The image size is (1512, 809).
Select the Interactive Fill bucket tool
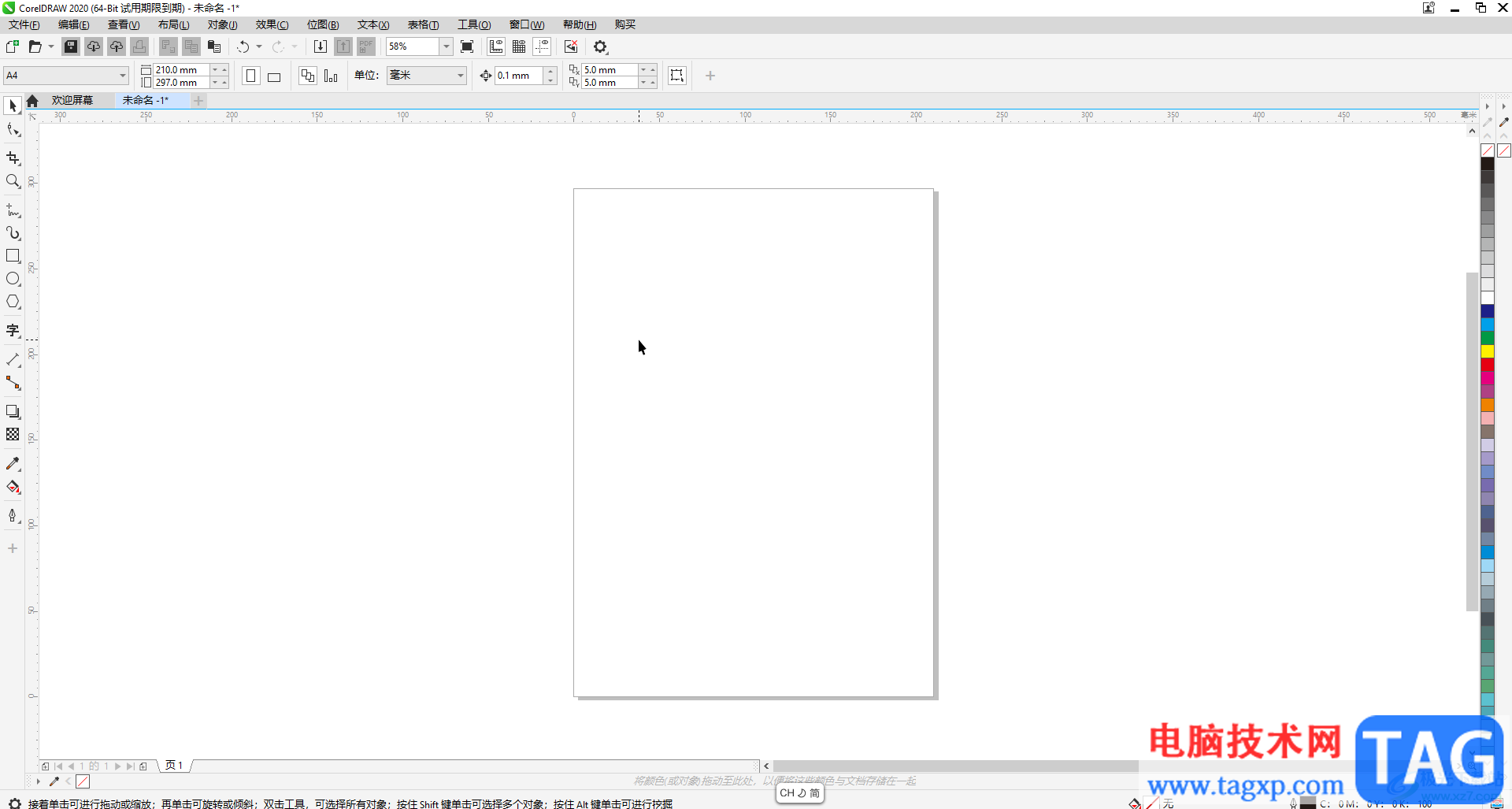pos(13,487)
